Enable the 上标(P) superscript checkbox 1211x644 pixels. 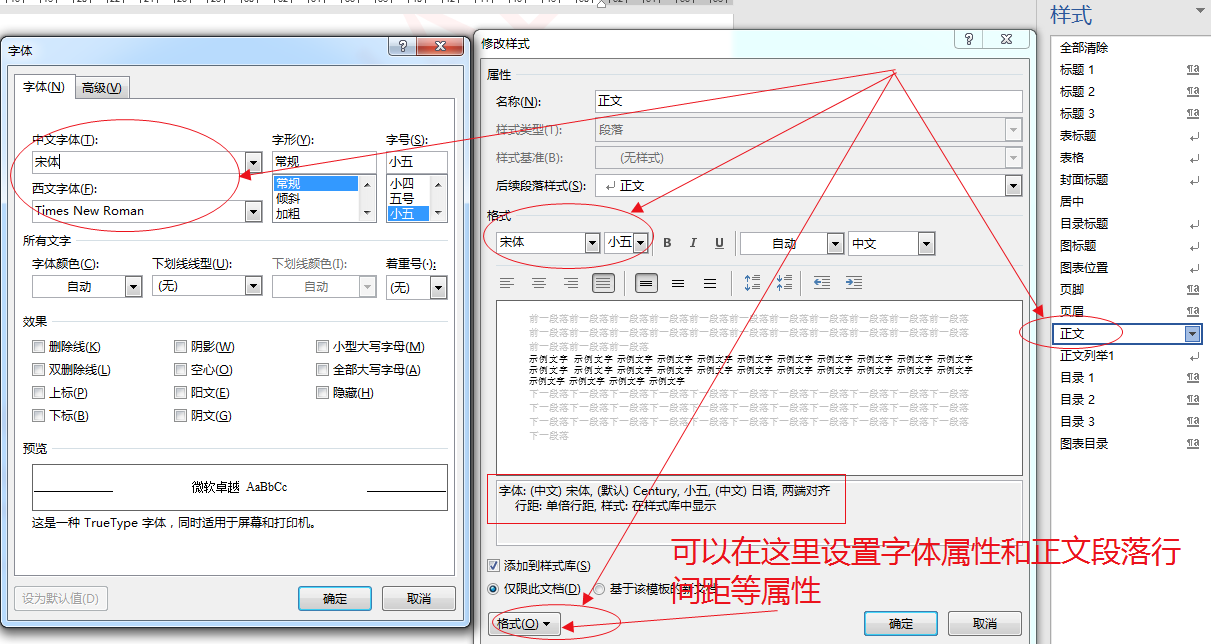tap(39, 393)
